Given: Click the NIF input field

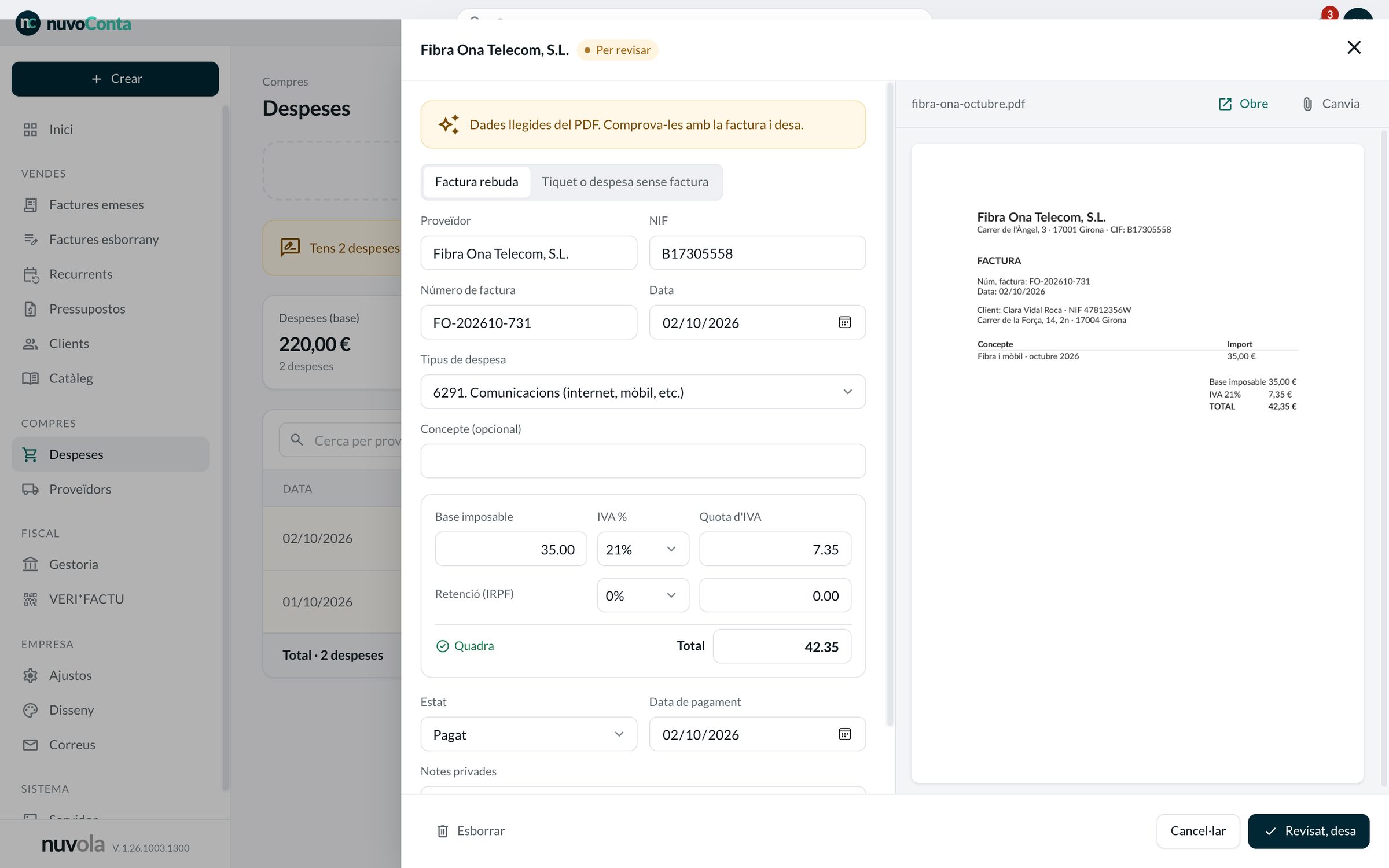Looking at the screenshot, I should click(x=757, y=253).
